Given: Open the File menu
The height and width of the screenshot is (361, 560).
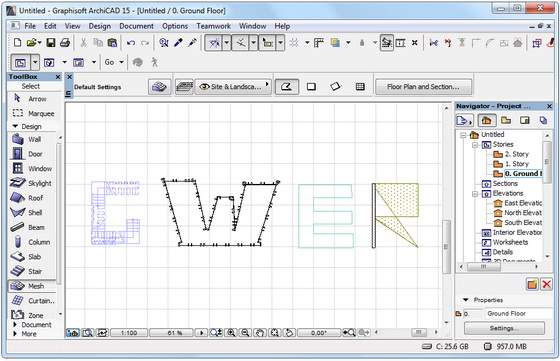Looking at the screenshot, I should (30, 26).
